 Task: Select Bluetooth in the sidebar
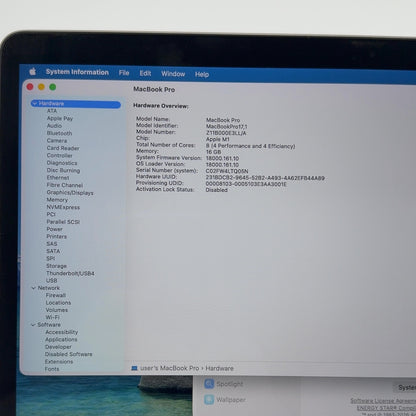(59, 133)
